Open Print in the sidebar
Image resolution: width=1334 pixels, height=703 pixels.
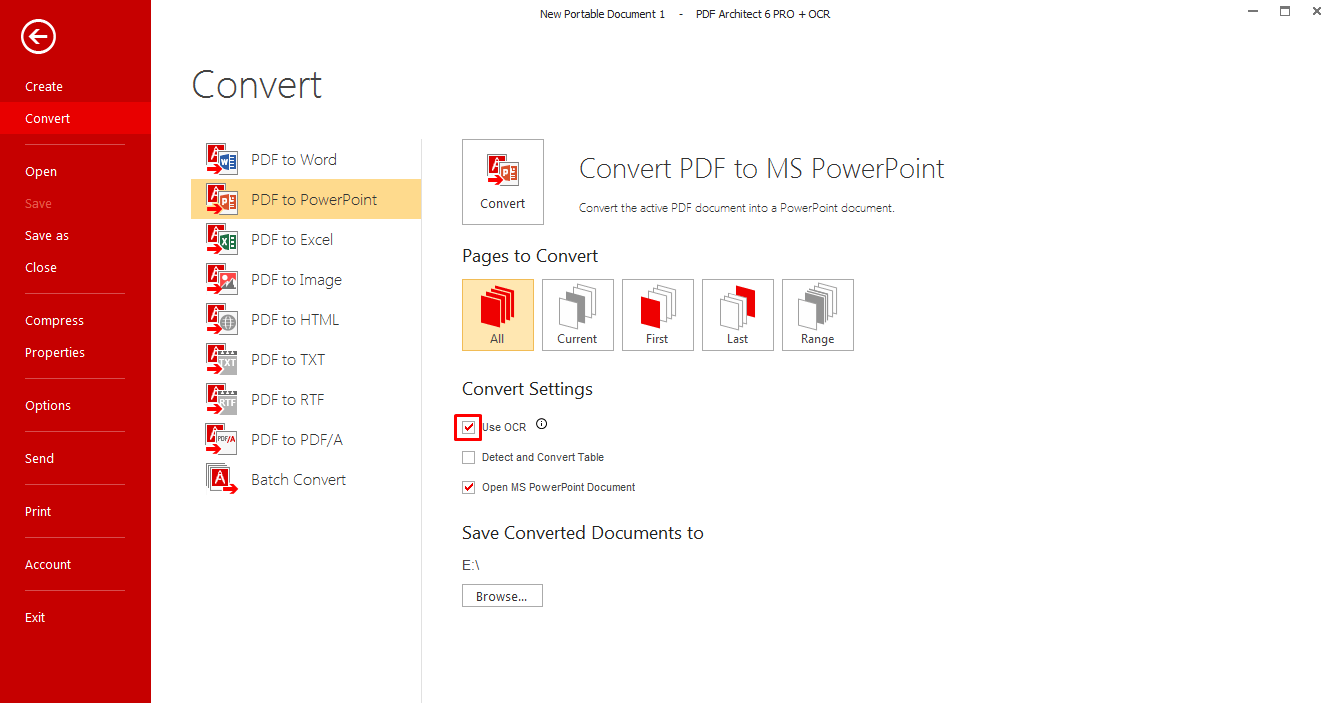(x=38, y=512)
